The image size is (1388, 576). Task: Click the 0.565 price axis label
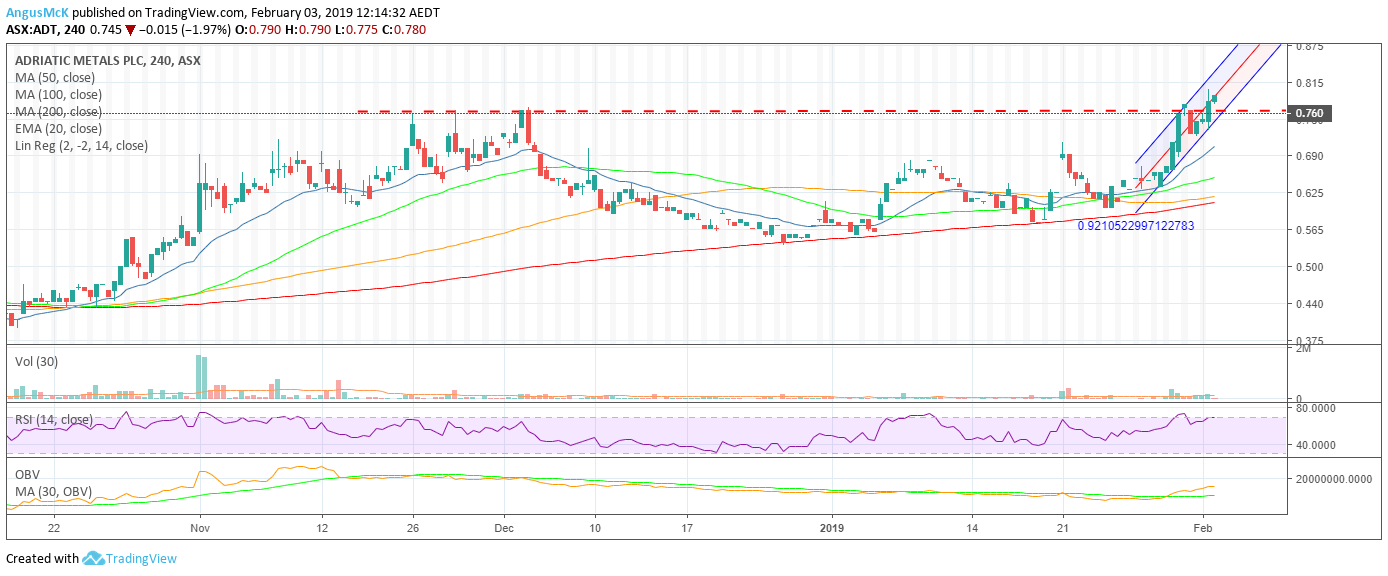pos(1310,230)
